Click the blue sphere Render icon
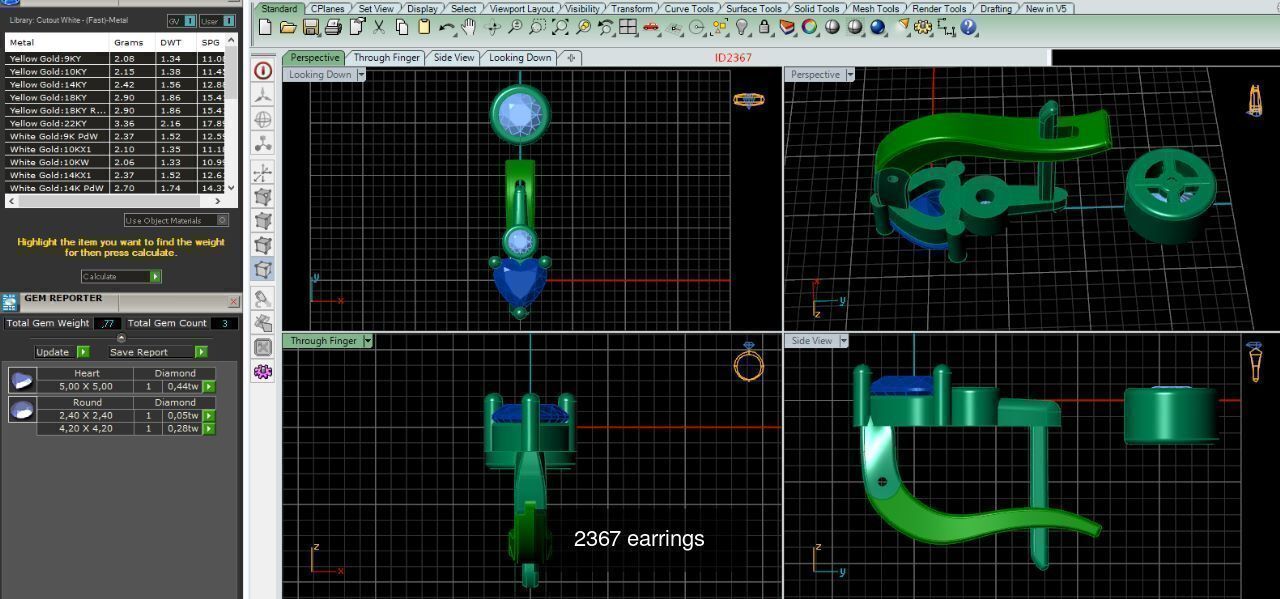This screenshot has height=599, width=1280. pyautogui.click(x=878, y=27)
